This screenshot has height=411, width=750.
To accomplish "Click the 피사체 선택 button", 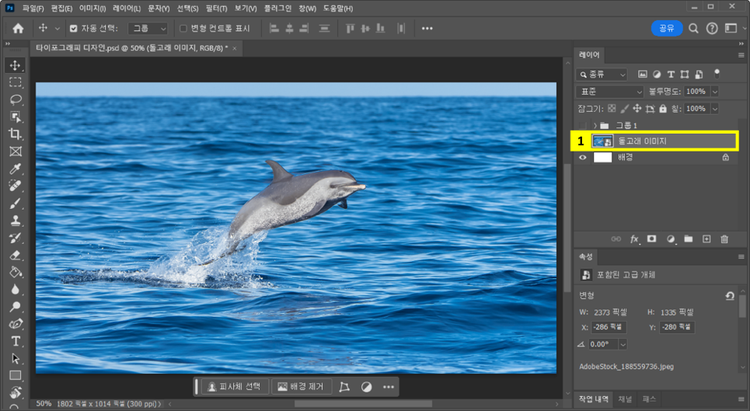I will point(236,386).
